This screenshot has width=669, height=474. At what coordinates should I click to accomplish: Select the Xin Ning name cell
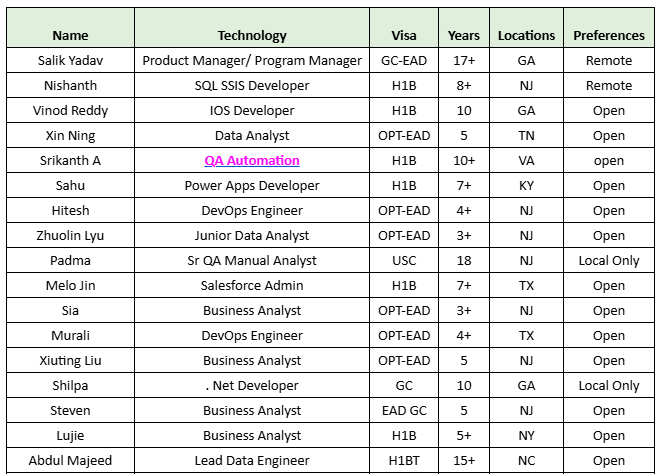coord(70,135)
